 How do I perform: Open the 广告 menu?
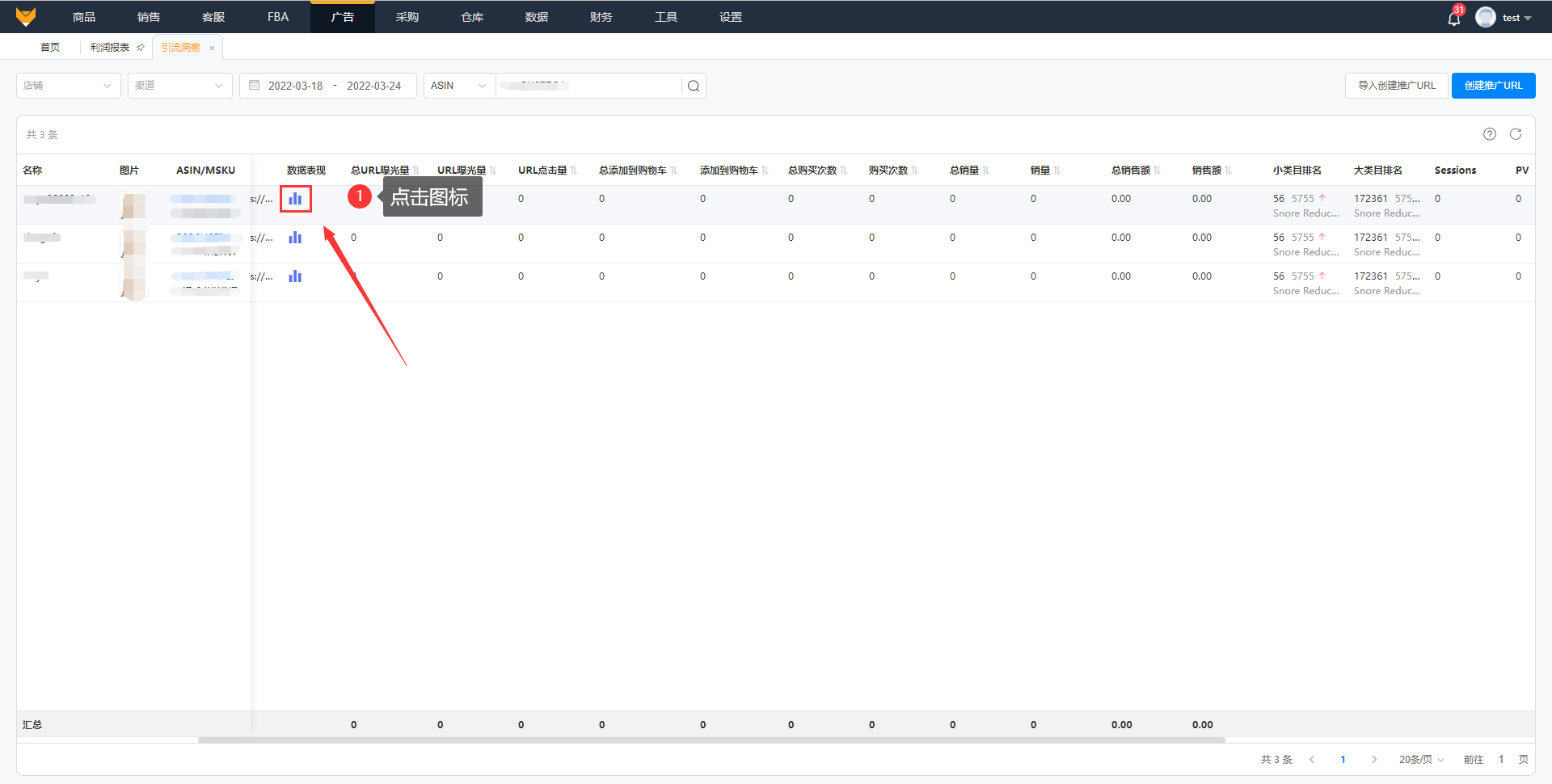[343, 17]
